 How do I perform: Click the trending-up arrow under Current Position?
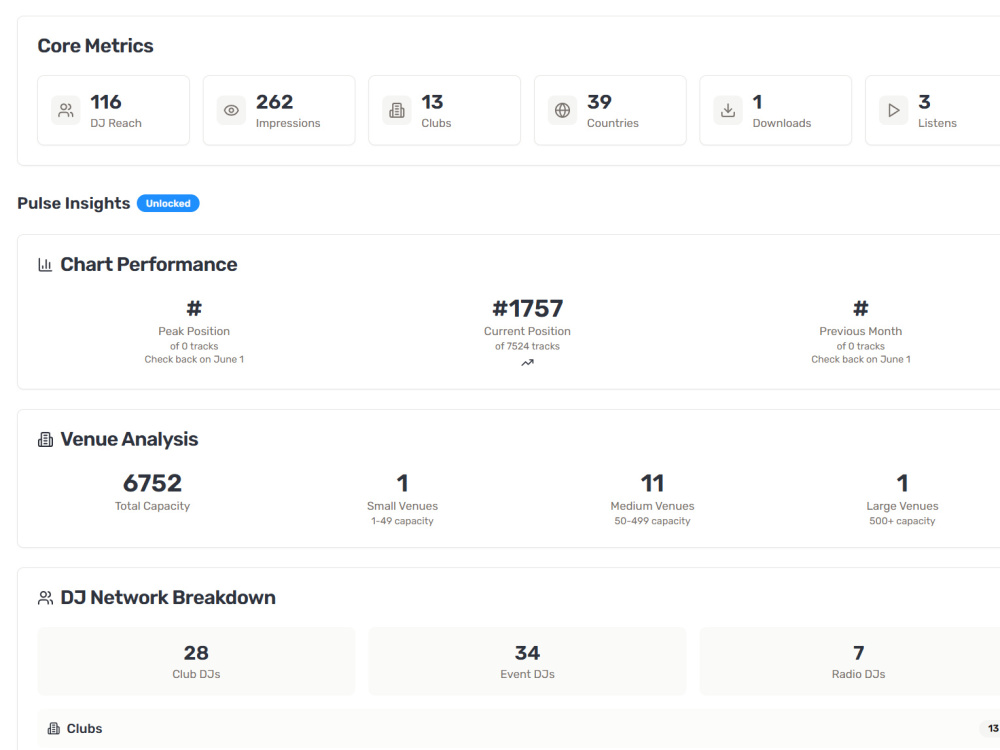527,363
